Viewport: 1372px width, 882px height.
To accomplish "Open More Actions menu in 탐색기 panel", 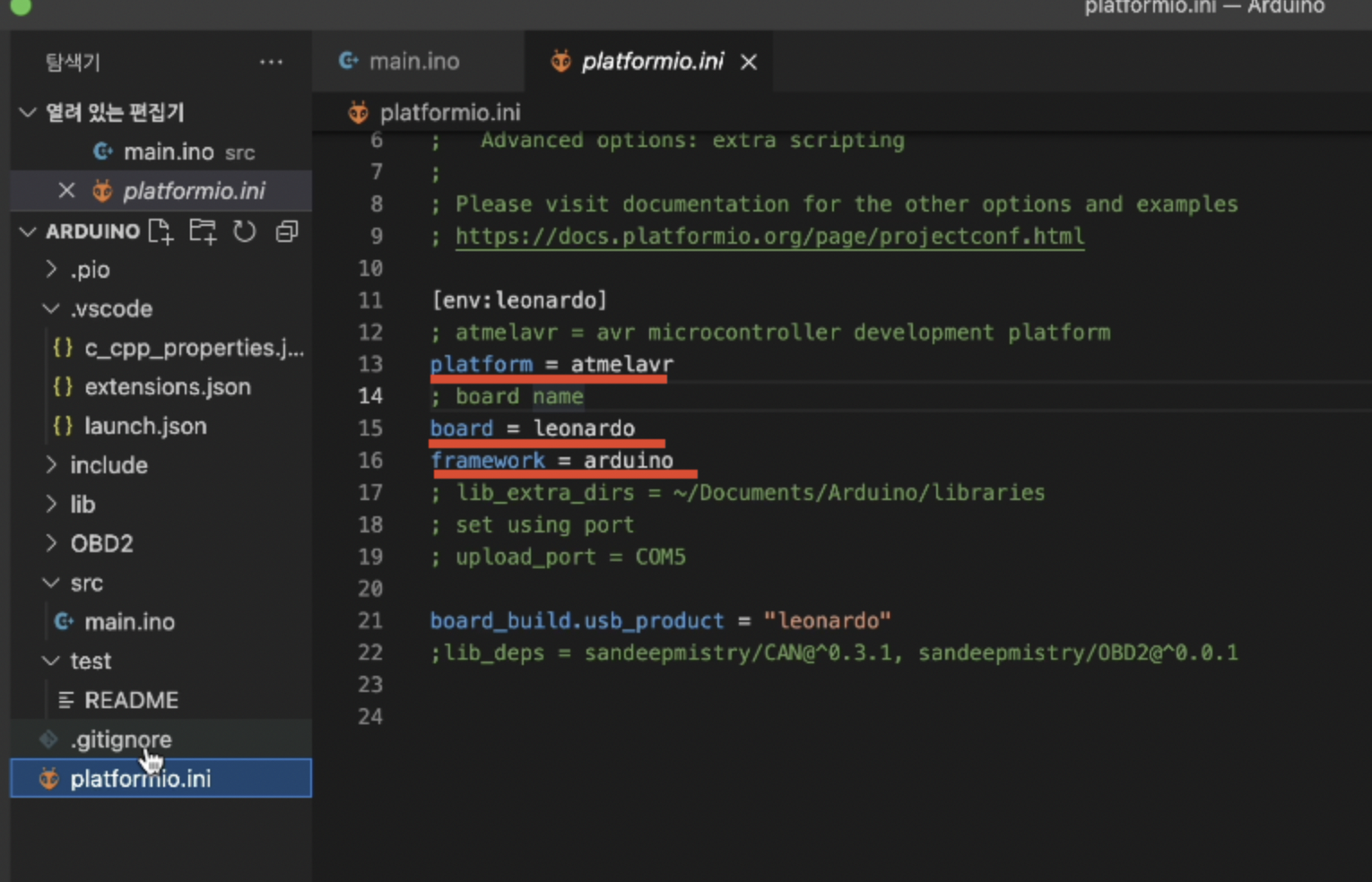I will pyautogui.click(x=272, y=61).
